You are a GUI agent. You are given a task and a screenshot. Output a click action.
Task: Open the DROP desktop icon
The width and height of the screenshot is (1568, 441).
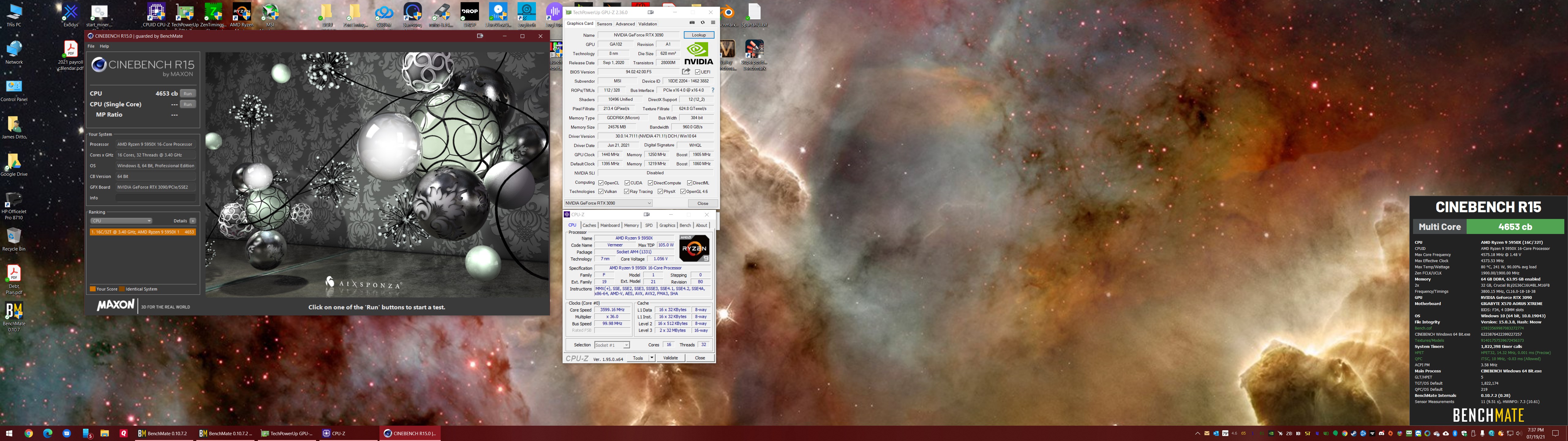coord(469,15)
